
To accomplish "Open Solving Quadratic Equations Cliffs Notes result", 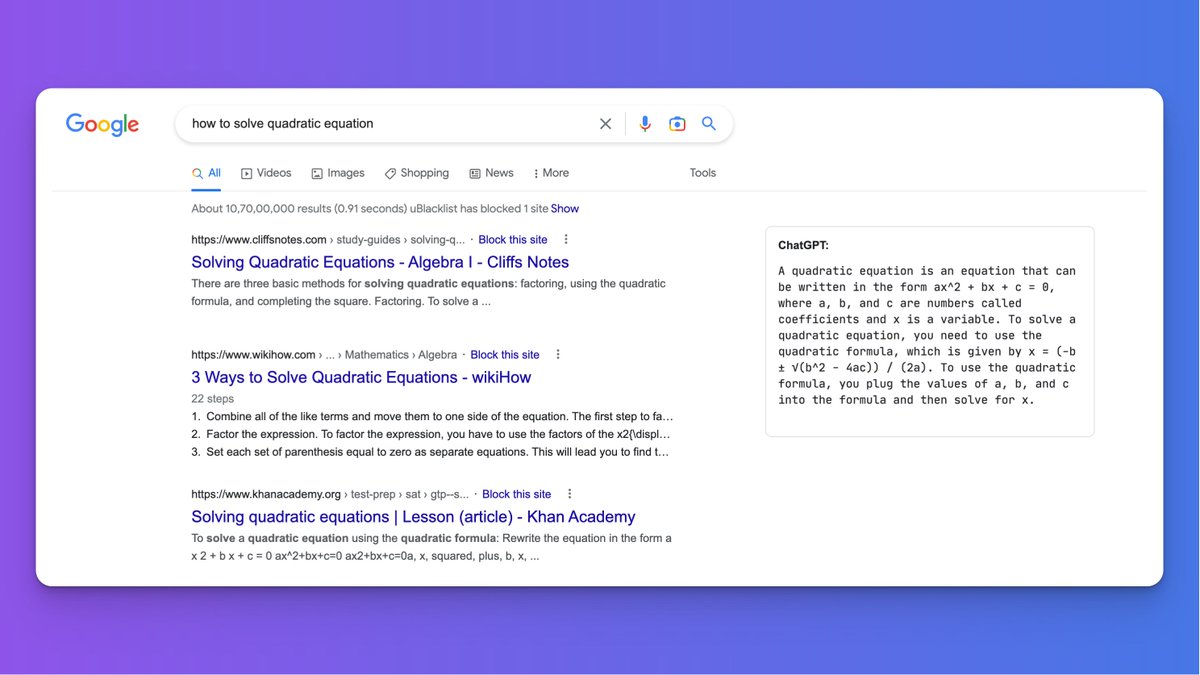I will coord(380,262).
